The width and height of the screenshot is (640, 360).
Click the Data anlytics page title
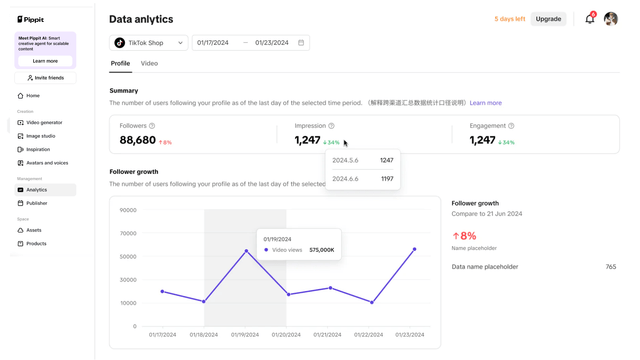click(141, 19)
